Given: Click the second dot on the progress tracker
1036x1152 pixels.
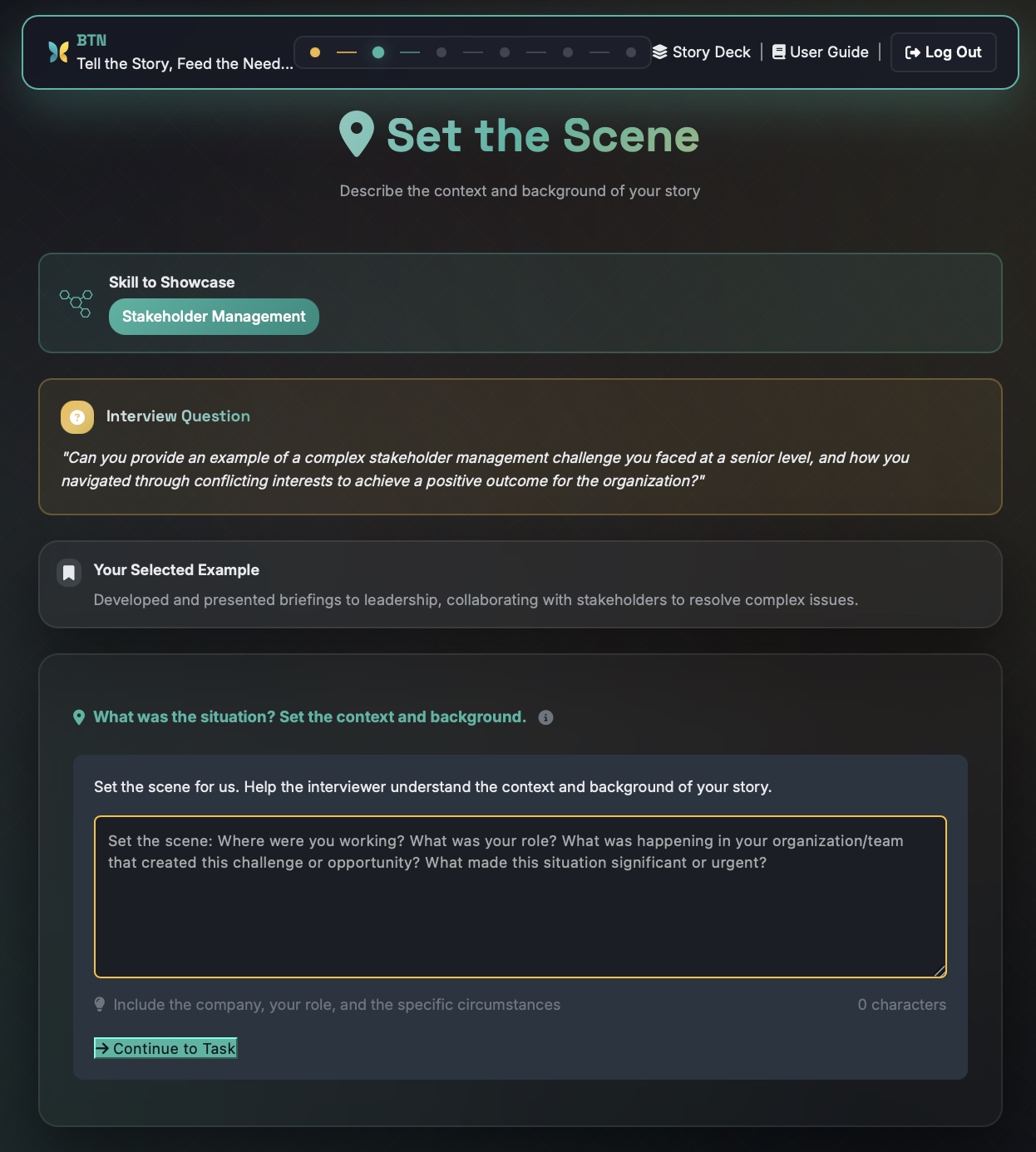Looking at the screenshot, I should pyautogui.click(x=378, y=52).
